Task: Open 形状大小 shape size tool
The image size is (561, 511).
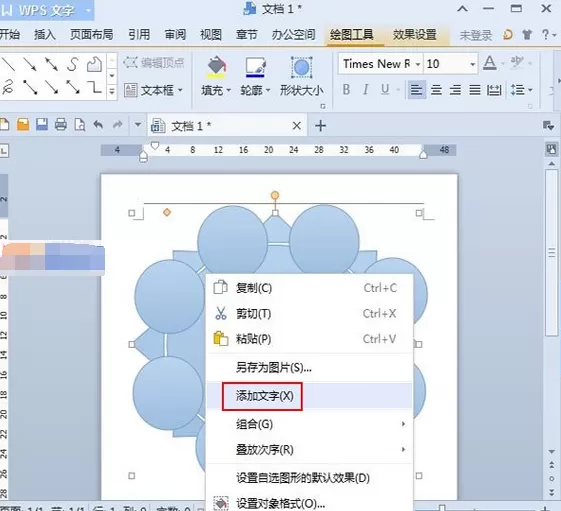Action: pos(302,77)
